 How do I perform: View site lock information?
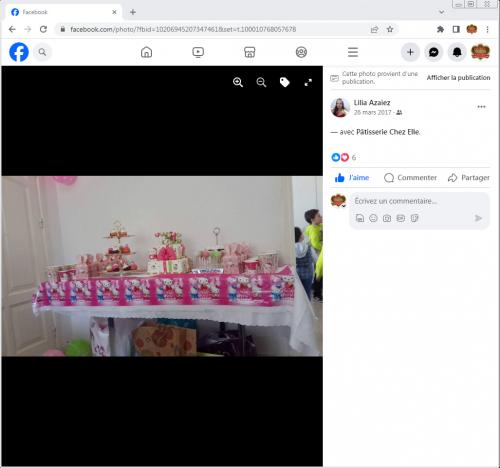[x=62, y=29]
